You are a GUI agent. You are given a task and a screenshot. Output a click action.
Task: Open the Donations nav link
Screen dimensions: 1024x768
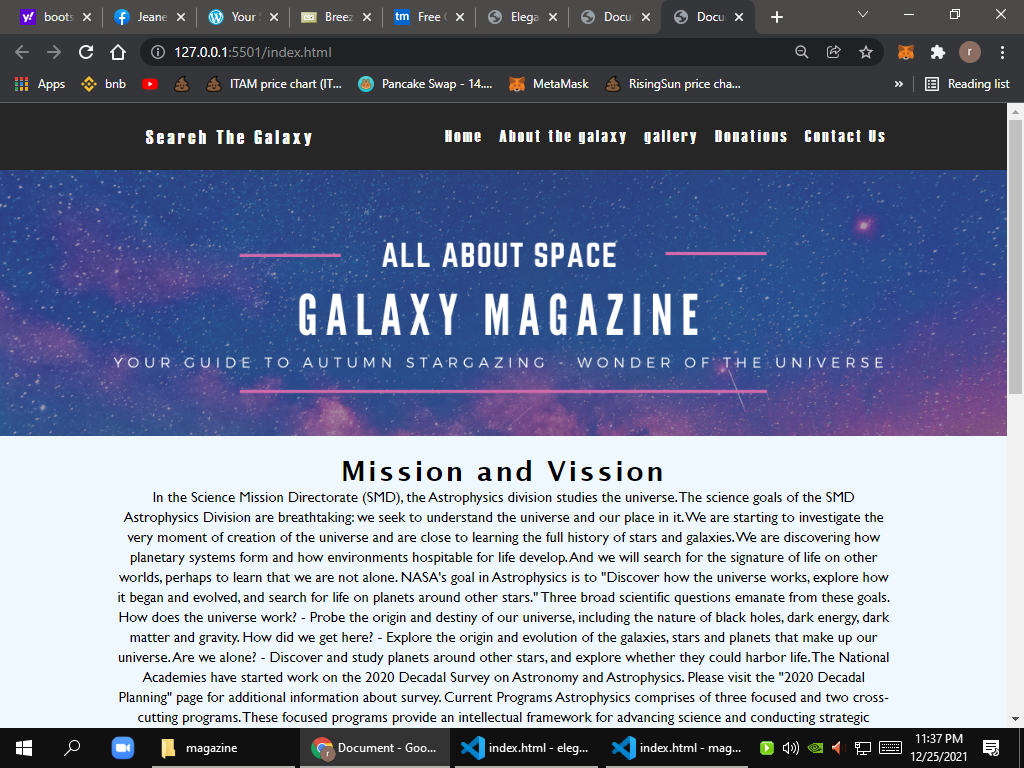[750, 136]
